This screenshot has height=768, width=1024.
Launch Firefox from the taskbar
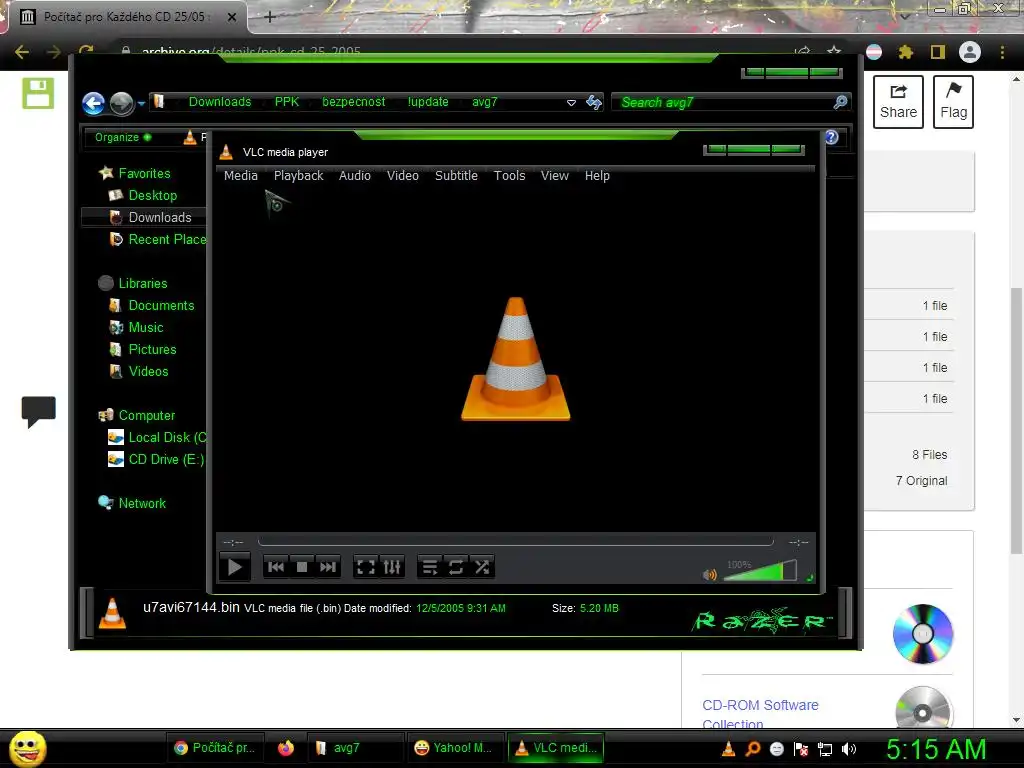(x=286, y=748)
